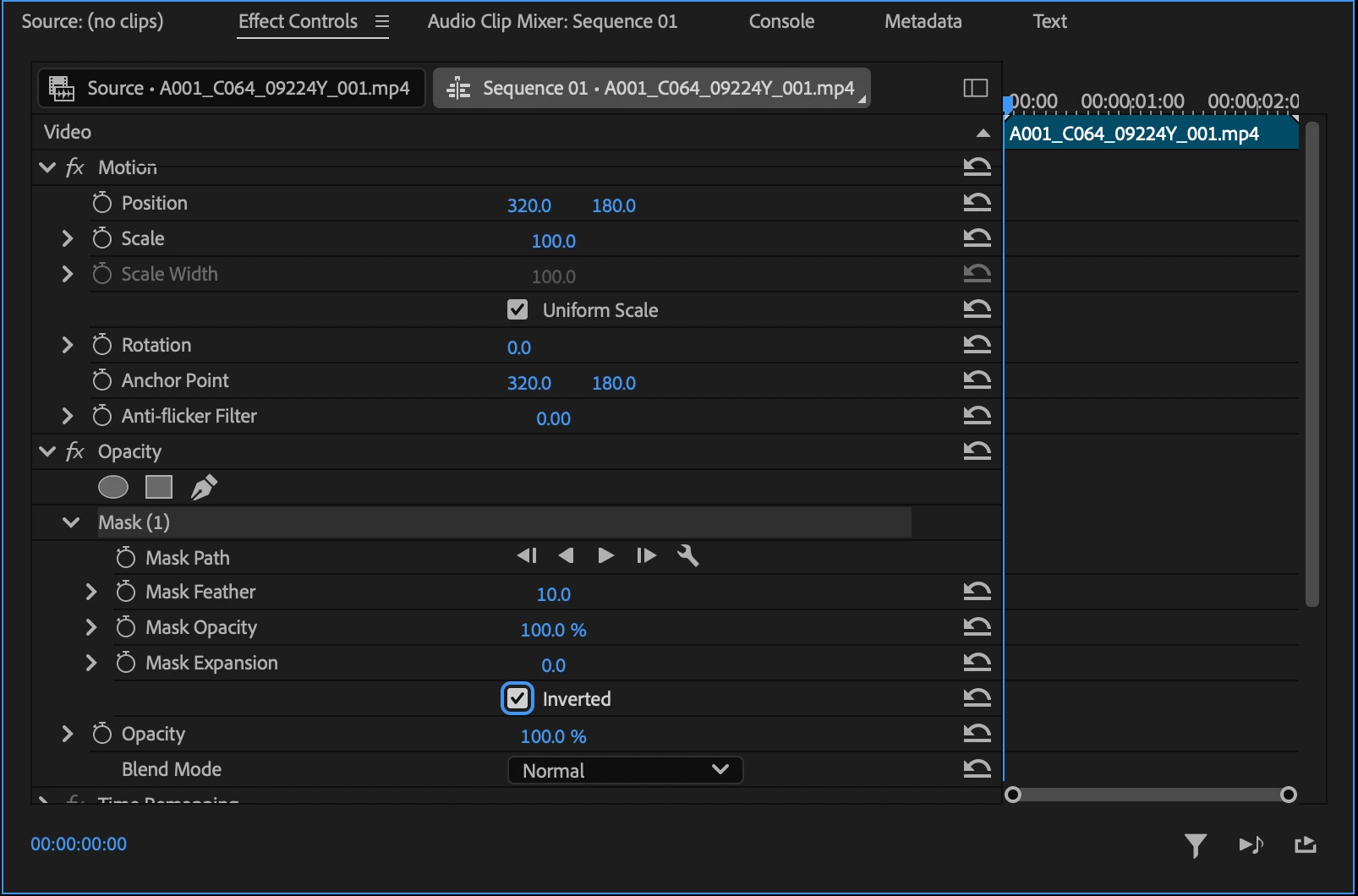Expand the Mask Feather parameter

[91, 592]
